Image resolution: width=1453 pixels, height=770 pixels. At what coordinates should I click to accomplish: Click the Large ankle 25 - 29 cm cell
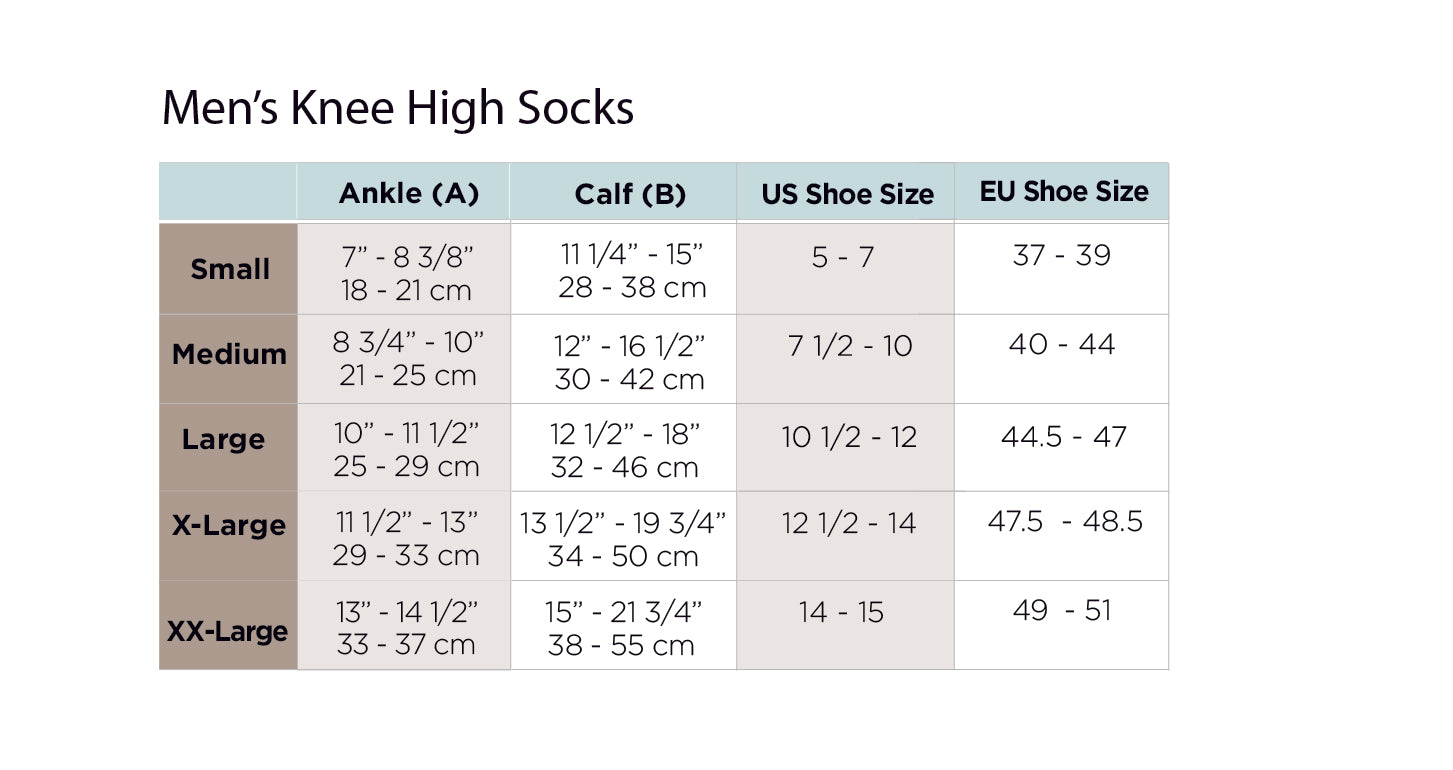click(x=406, y=466)
